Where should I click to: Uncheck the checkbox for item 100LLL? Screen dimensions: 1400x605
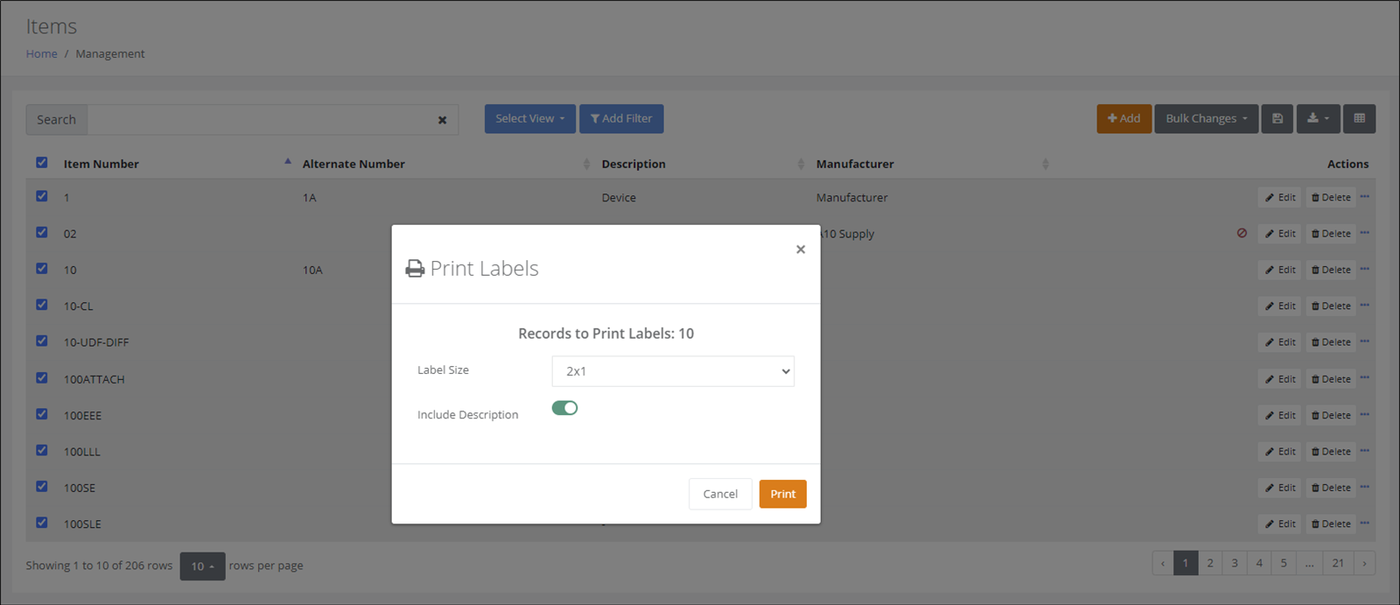41,450
